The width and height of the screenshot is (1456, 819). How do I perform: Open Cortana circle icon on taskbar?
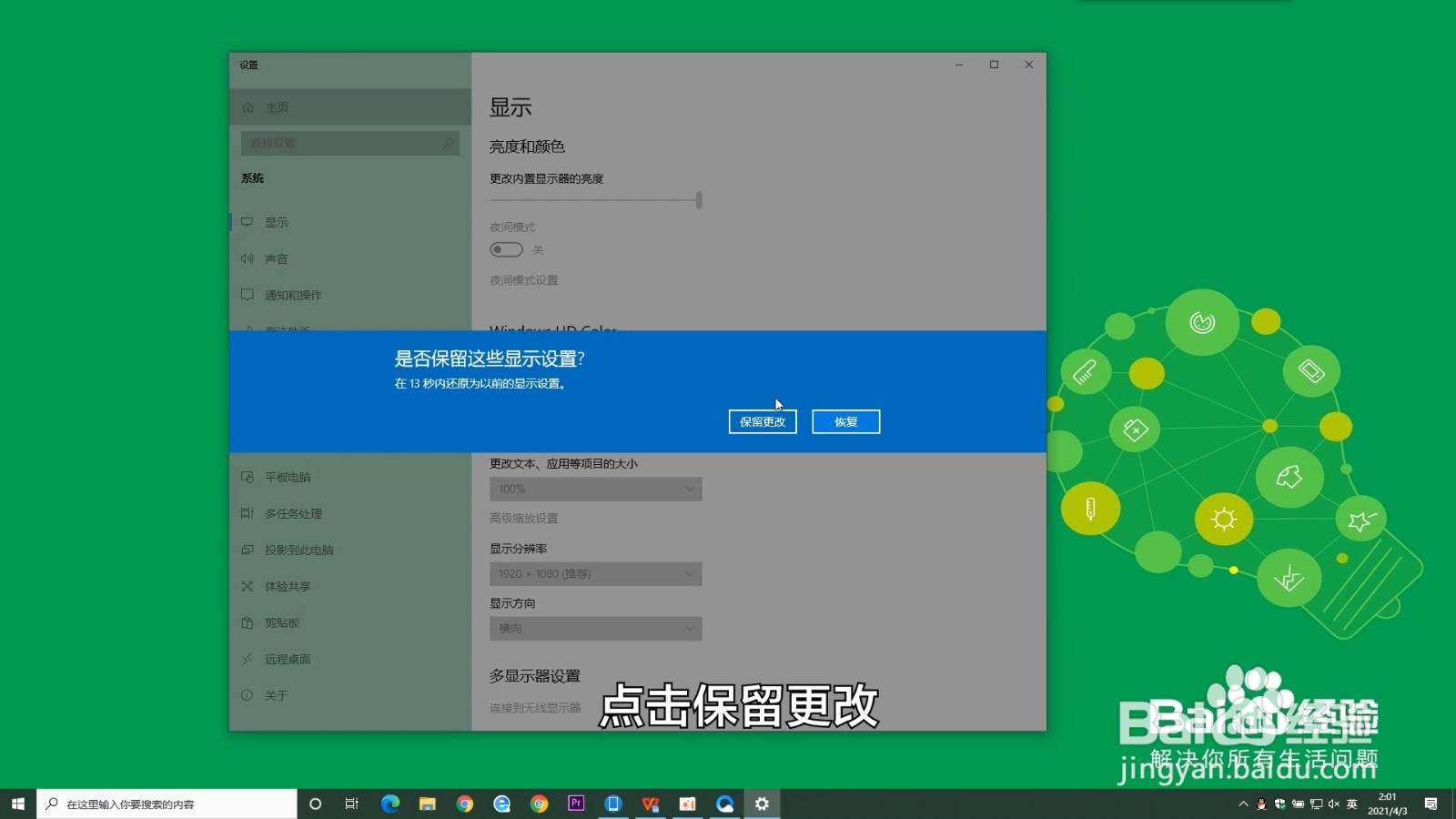pos(315,804)
